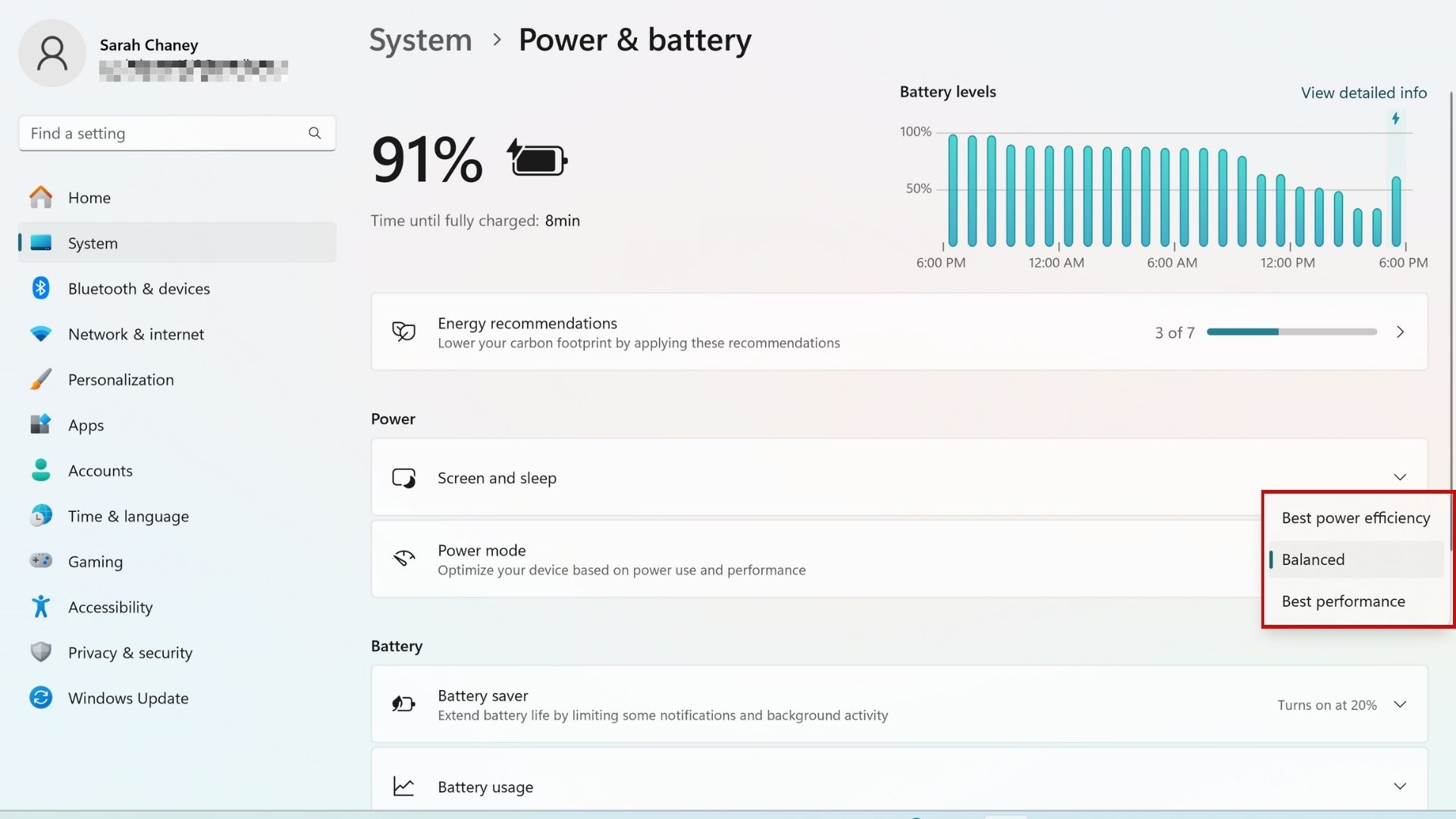Expand the Battery saver section

1399,704
